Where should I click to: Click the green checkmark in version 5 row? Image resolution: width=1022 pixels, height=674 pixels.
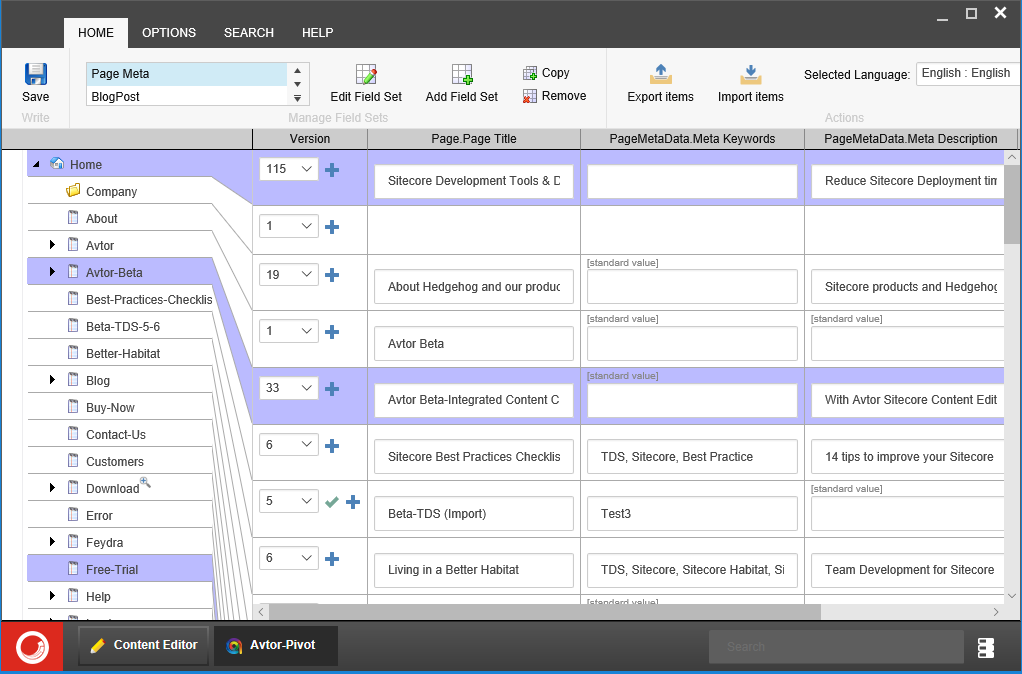pyautogui.click(x=332, y=502)
